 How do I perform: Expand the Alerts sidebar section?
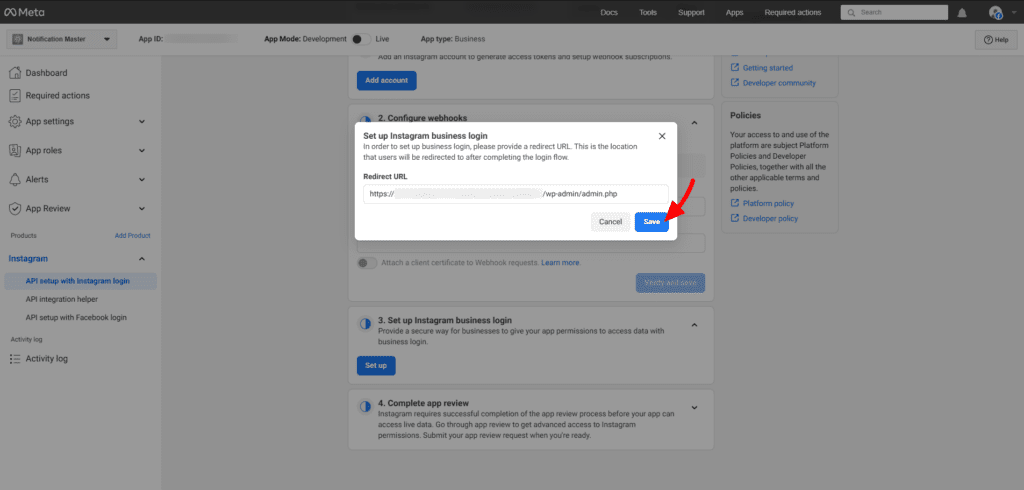pyautogui.click(x=142, y=180)
